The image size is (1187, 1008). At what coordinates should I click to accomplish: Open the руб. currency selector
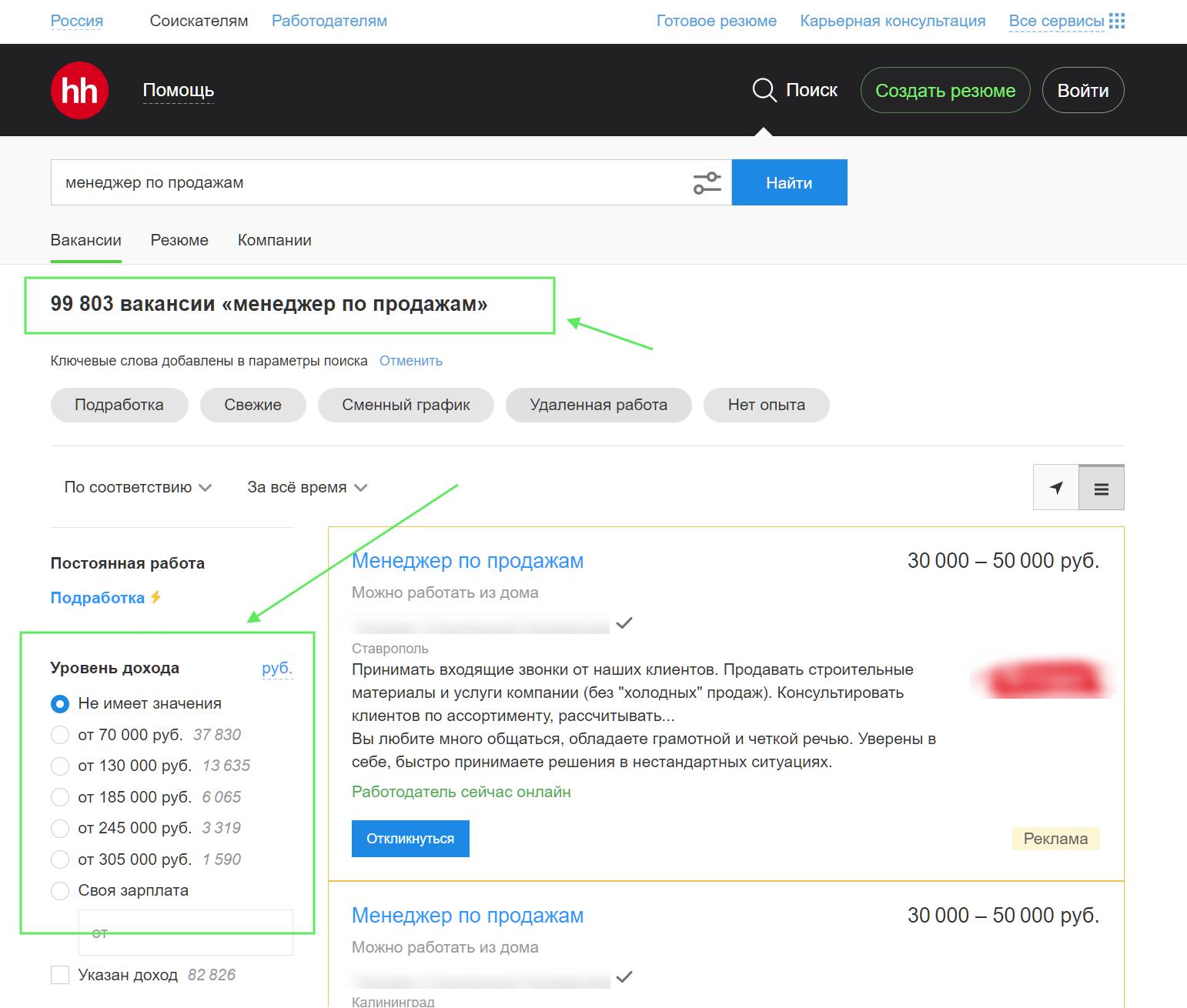coord(277,668)
